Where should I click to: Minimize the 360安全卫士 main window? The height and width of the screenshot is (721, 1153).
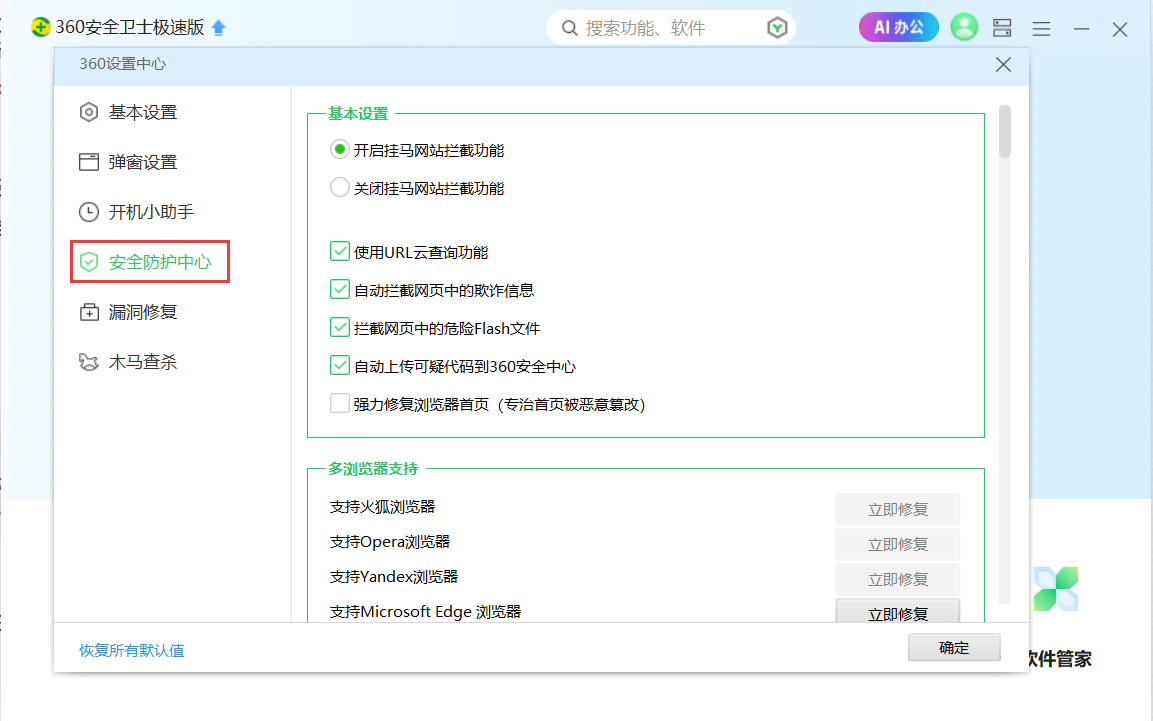coord(1081,29)
